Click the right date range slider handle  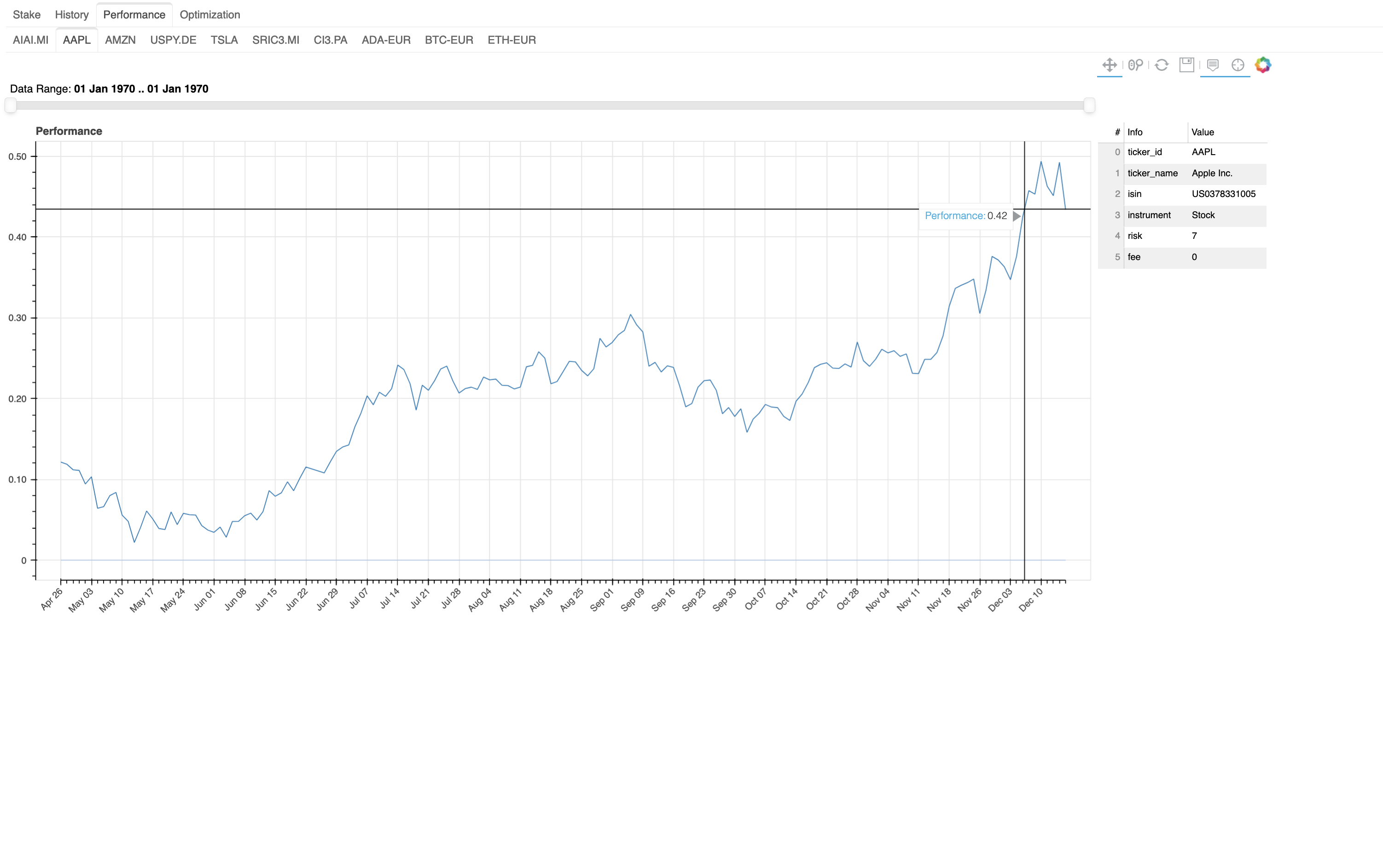(x=1089, y=105)
